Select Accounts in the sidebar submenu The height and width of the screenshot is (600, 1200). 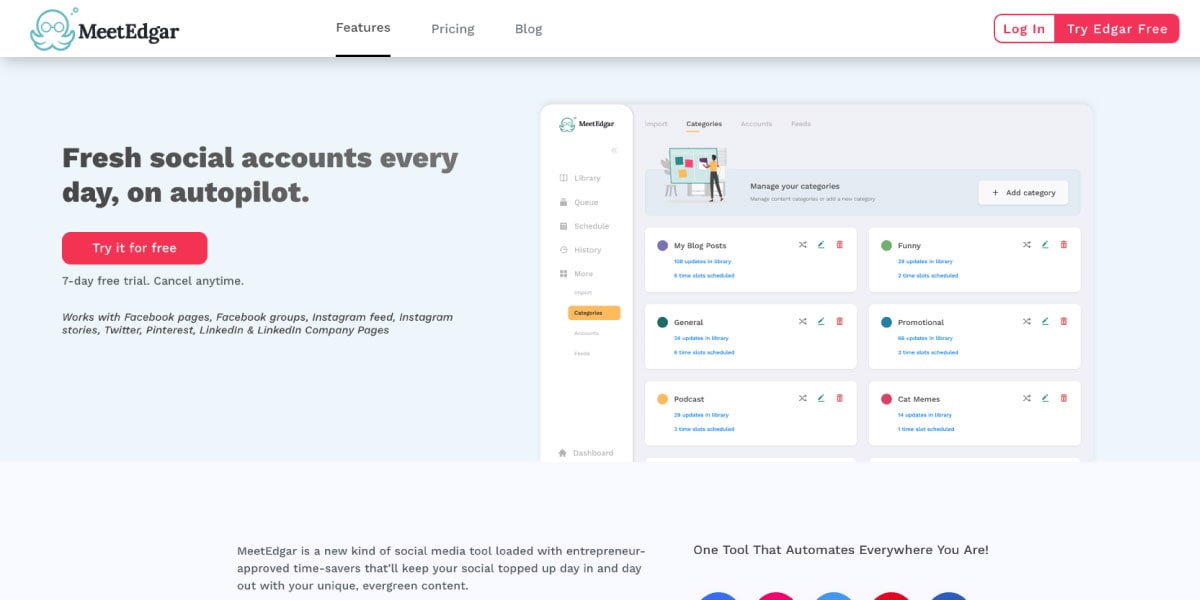pos(587,333)
